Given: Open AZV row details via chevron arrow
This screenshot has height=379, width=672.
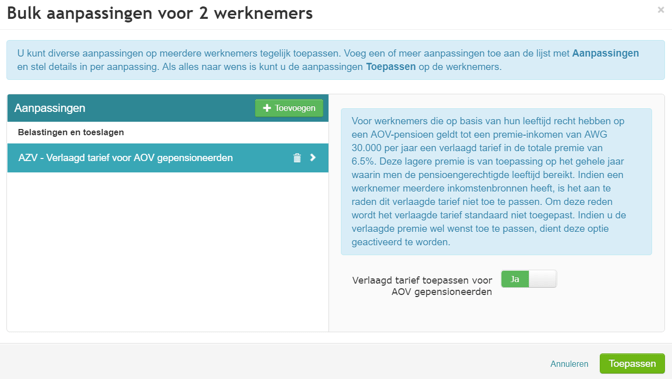Looking at the screenshot, I should coord(313,158).
